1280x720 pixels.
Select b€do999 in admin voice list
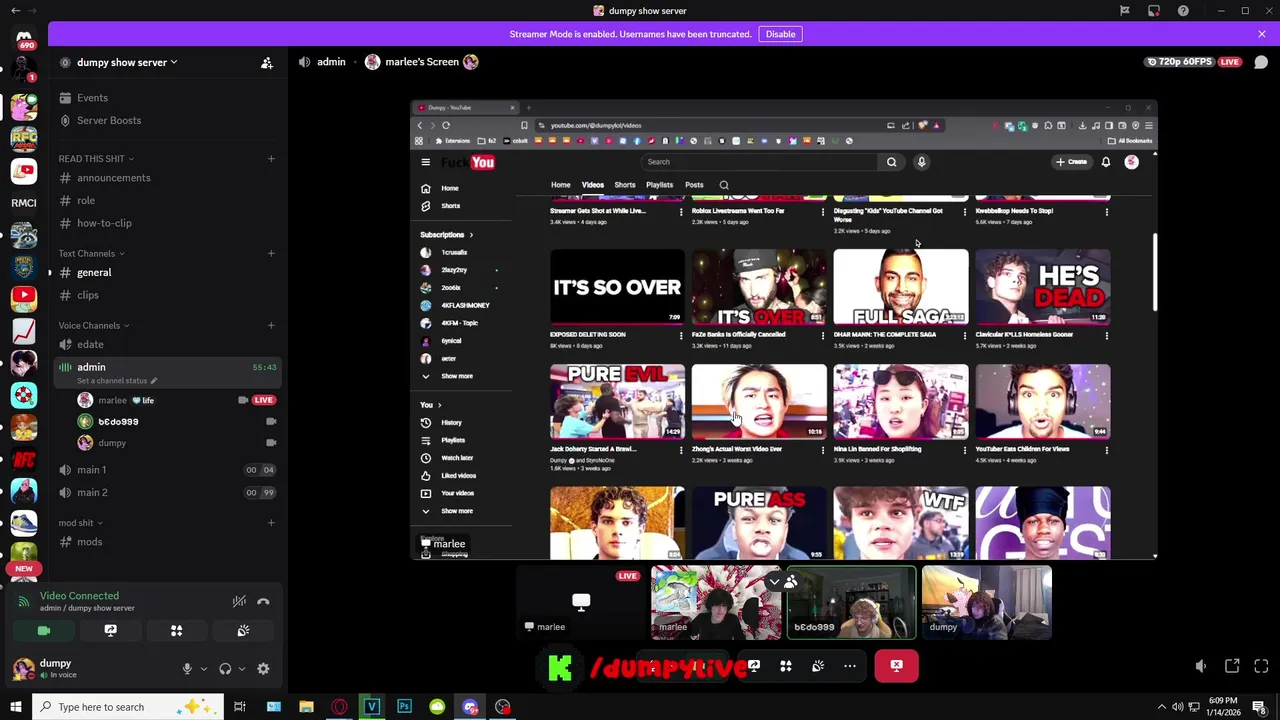pos(118,422)
